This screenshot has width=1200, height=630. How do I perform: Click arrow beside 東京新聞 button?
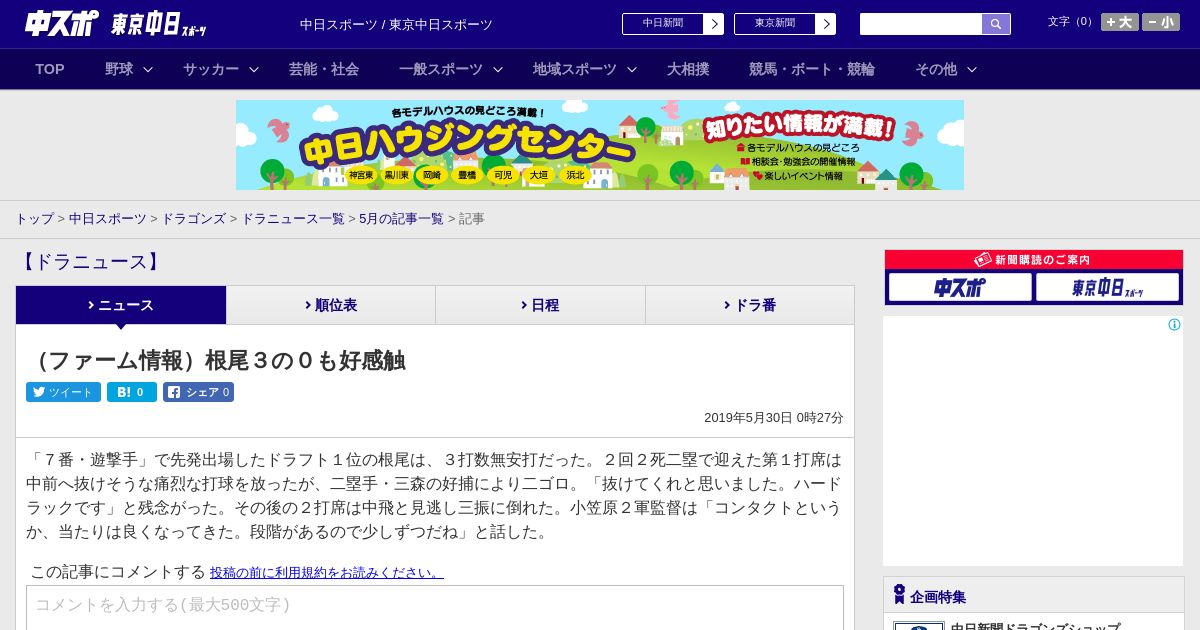pos(826,24)
